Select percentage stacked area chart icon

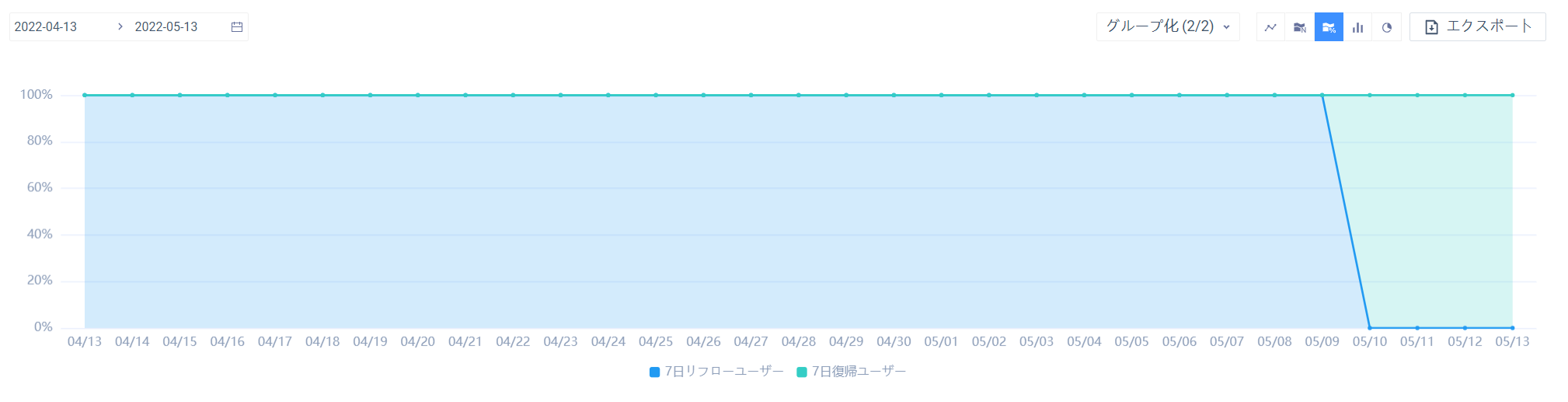1329,27
